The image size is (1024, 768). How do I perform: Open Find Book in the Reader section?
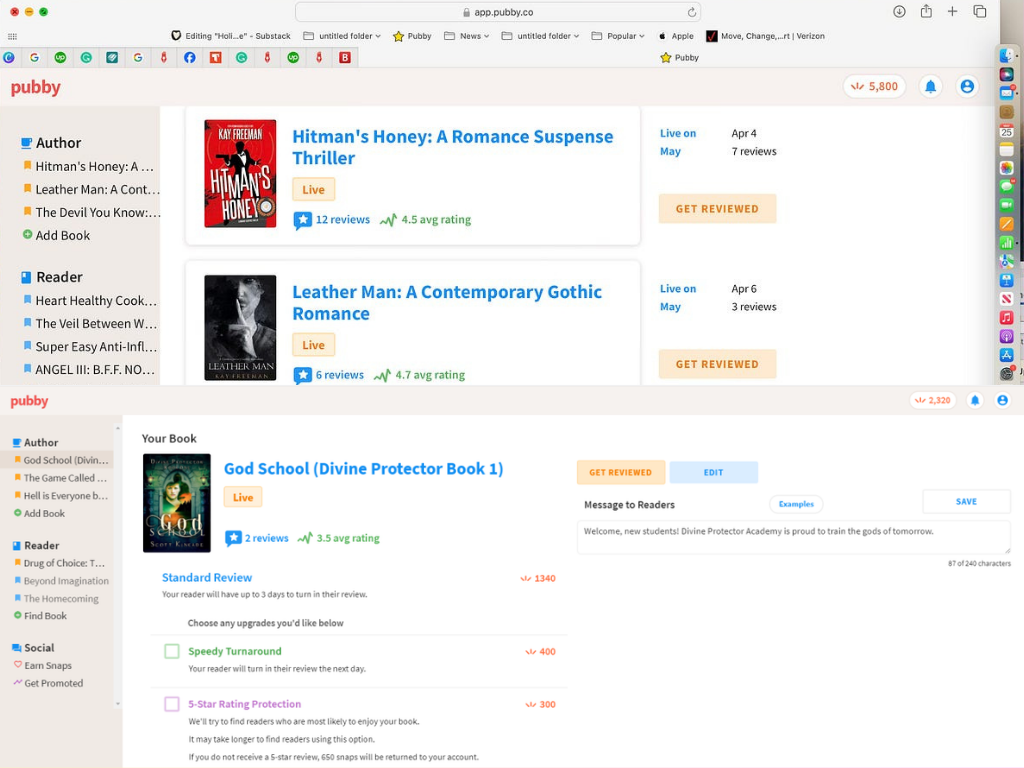pyautogui.click(x=45, y=616)
